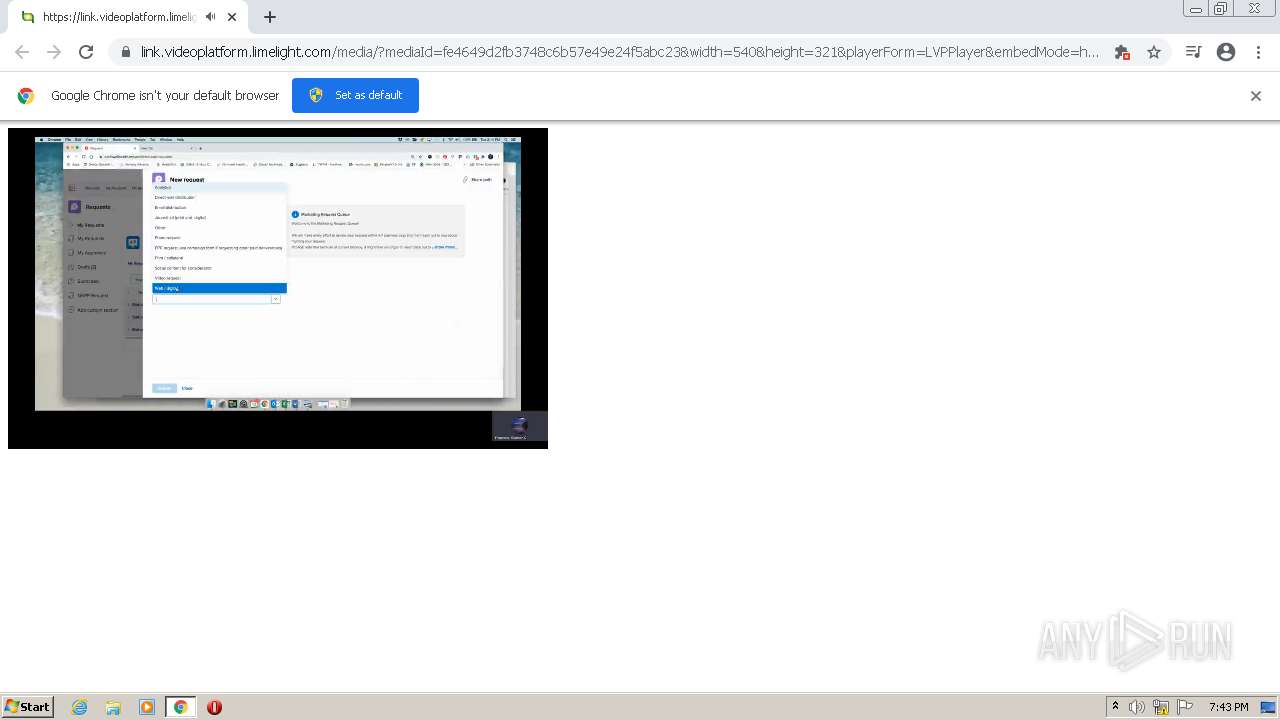Screen dimensions: 1280x720
Task: Mute the tab audio speaker icon
Action: click(210, 17)
